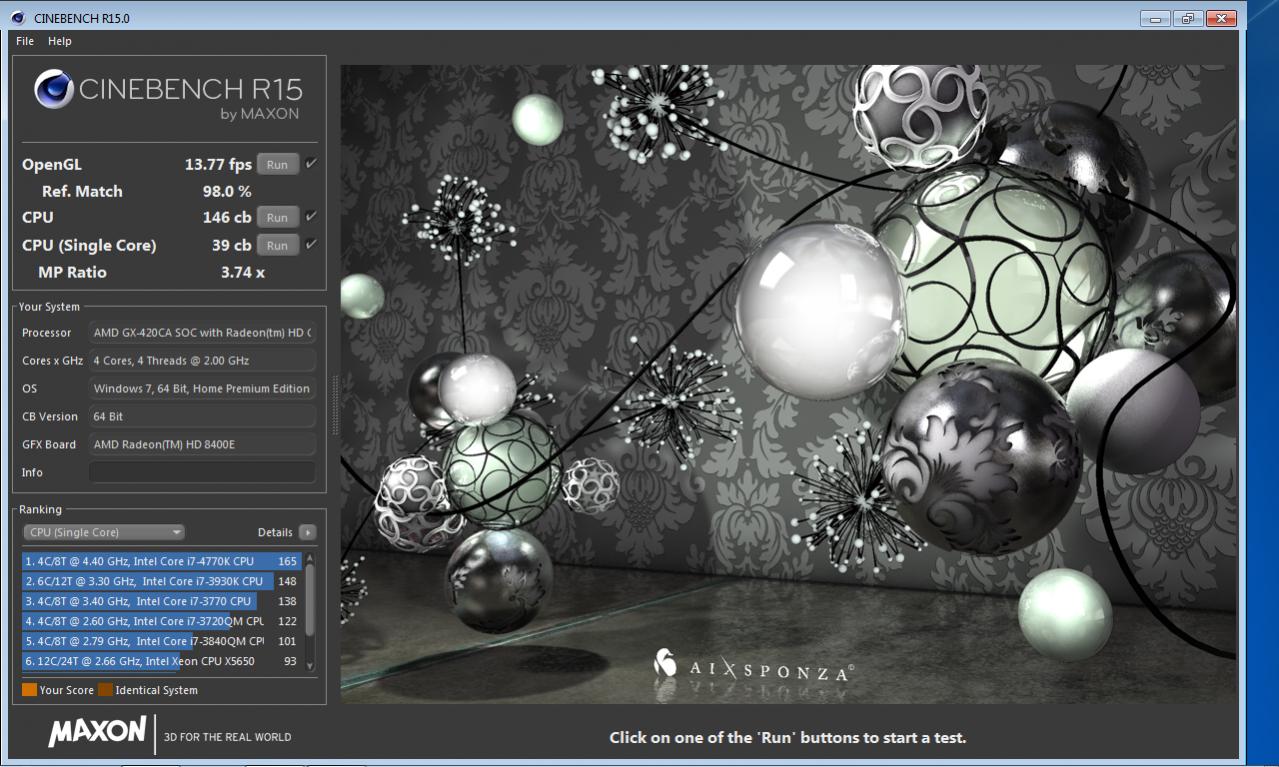Click ranking list scroll down arrow
Image resolution: width=1279 pixels, height=767 pixels.
pos(309,665)
